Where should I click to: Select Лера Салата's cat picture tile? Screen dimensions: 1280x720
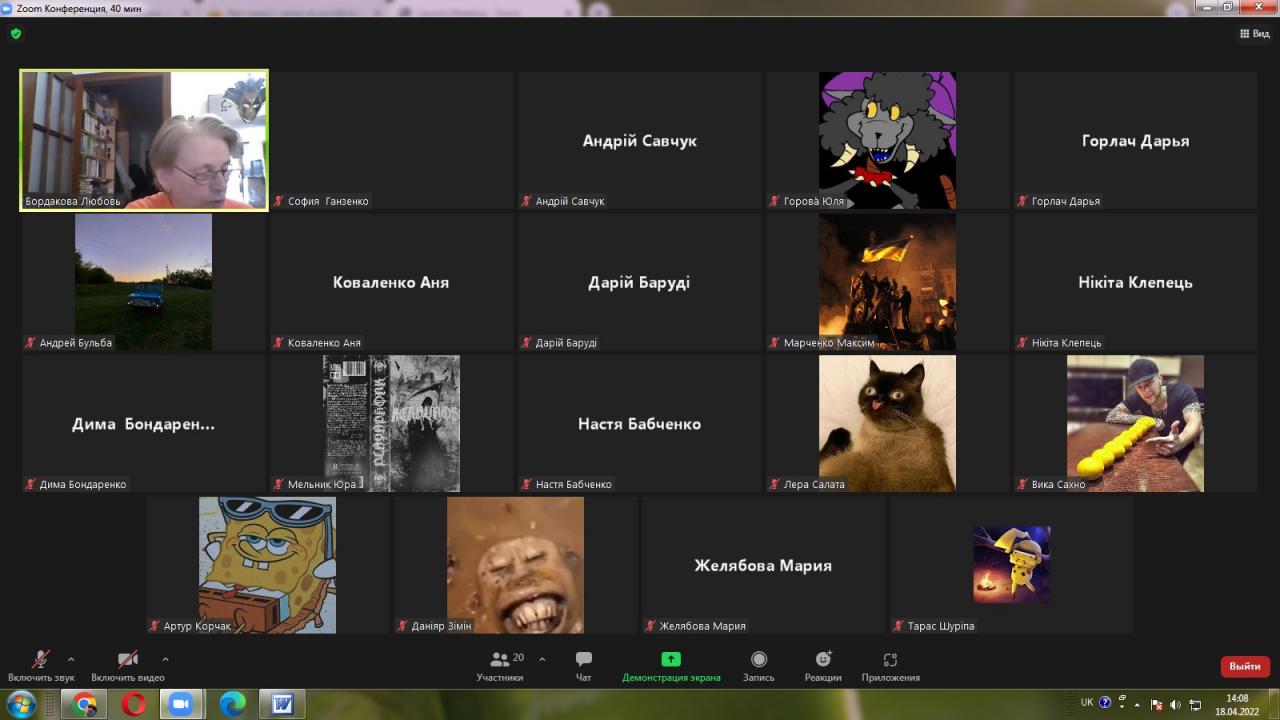pyautogui.click(x=887, y=423)
